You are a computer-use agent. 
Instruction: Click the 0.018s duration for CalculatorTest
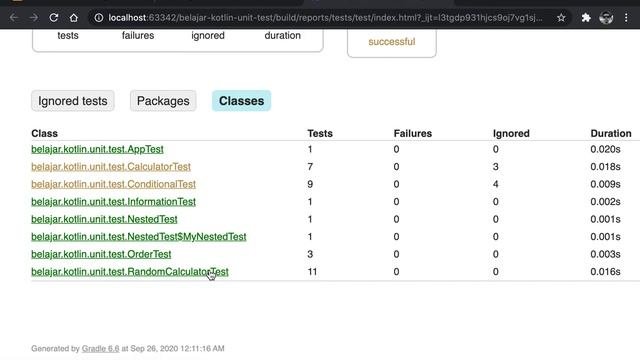pyautogui.click(x=605, y=167)
